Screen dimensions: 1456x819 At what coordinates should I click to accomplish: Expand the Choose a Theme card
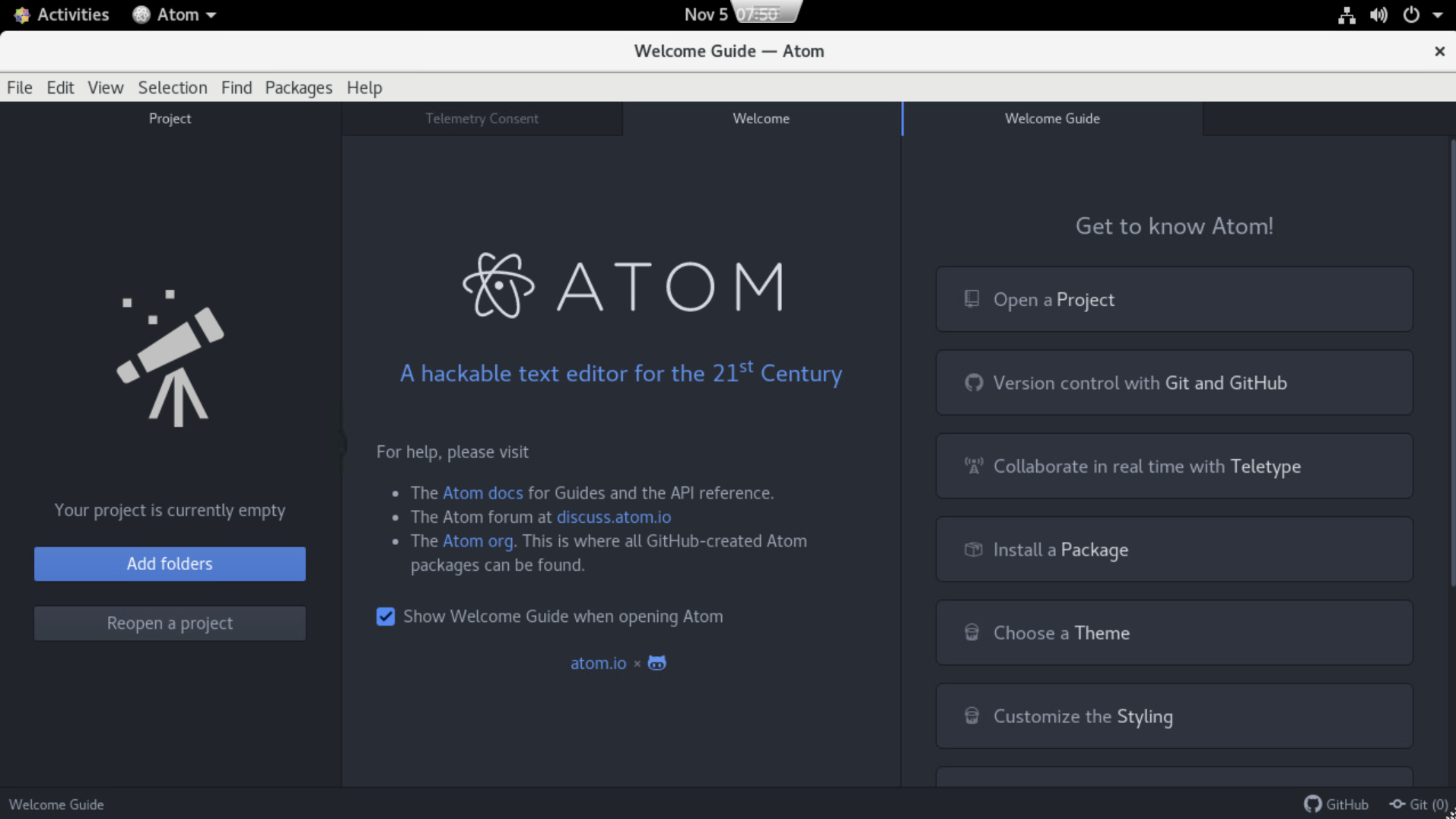[x=1174, y=633]
